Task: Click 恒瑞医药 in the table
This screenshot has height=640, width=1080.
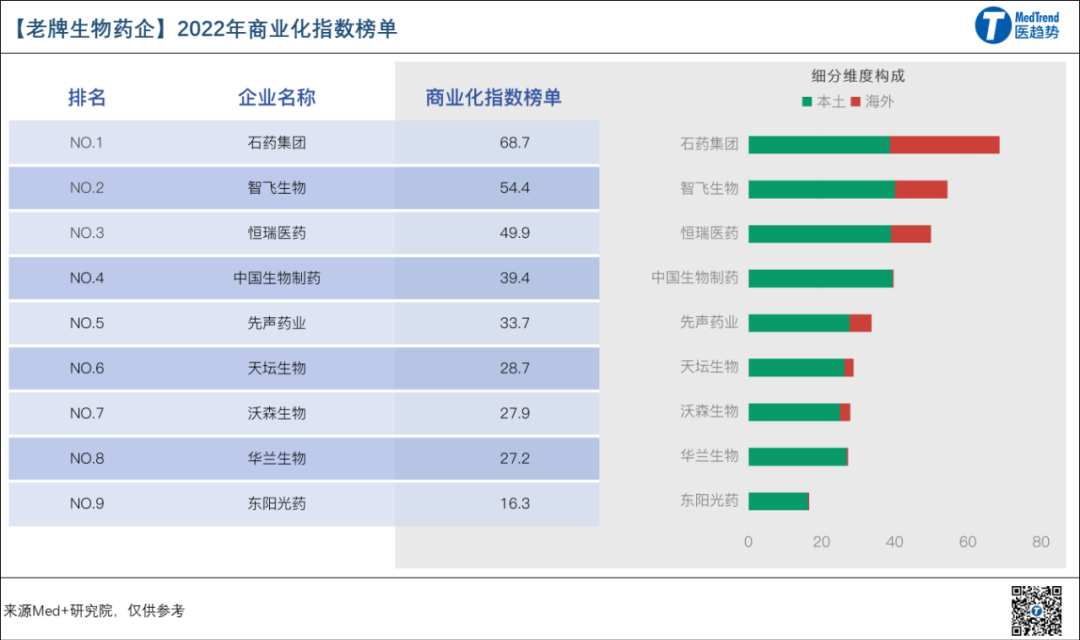Action: (277, 233)
